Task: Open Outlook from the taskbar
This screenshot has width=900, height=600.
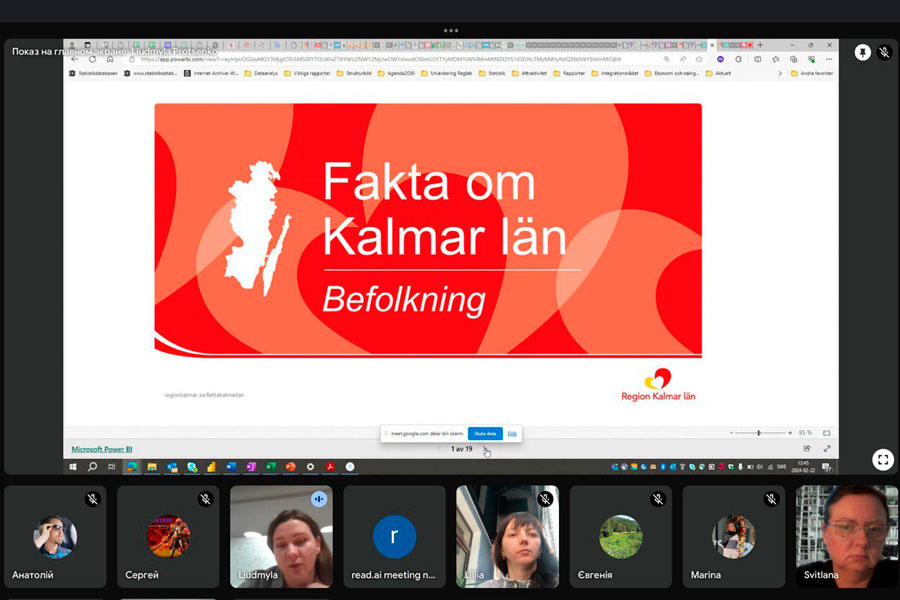Action: pyautogui.click(x=172, y=467)
